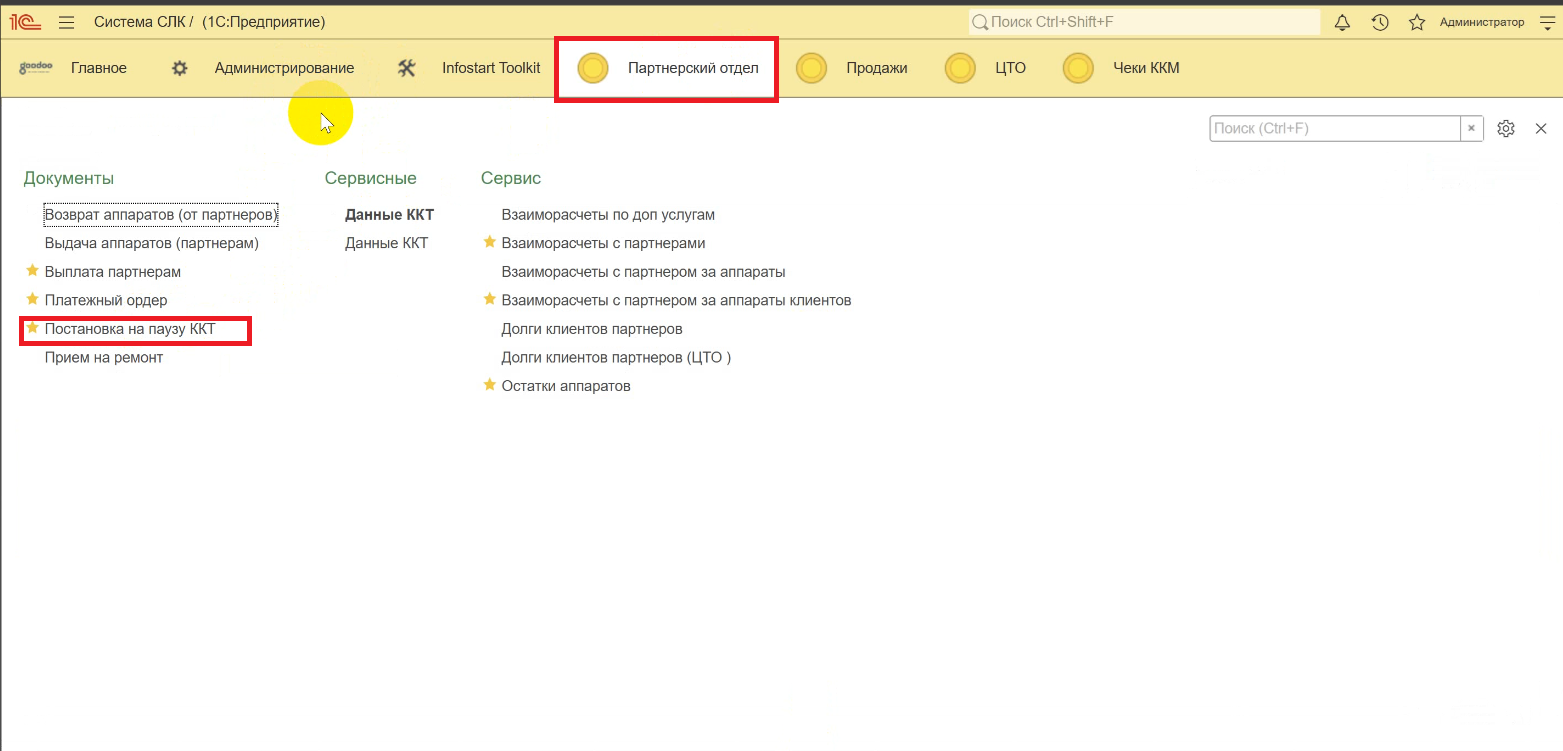Open Взаиморасчеты с партнером за аппараты
This screenshot has height=751, width=1563.
pyautogui.click(x=643, y=272)
